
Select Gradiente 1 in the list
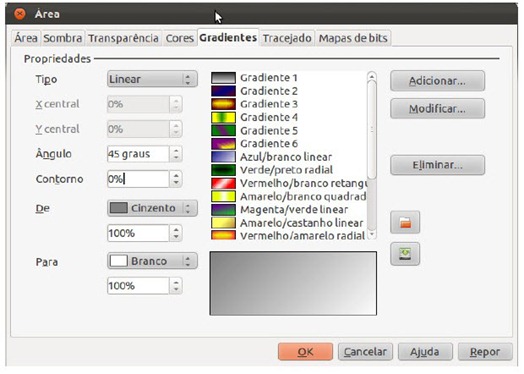pyautogui.click(x=289, y=78)
